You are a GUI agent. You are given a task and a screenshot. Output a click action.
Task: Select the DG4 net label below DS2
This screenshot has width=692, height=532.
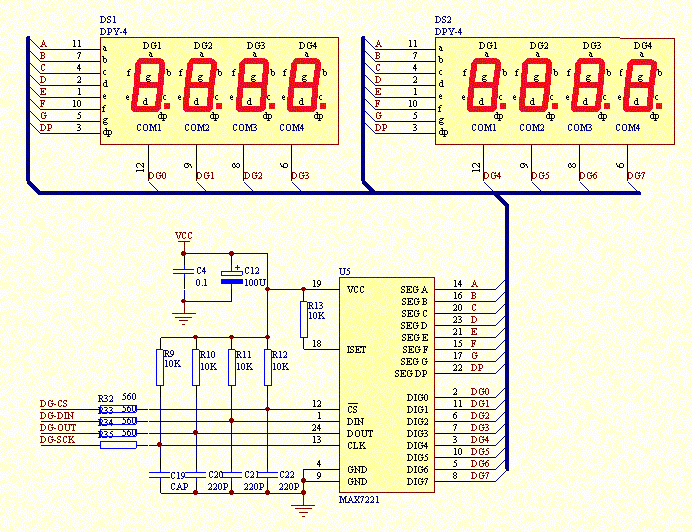[492, 175]
